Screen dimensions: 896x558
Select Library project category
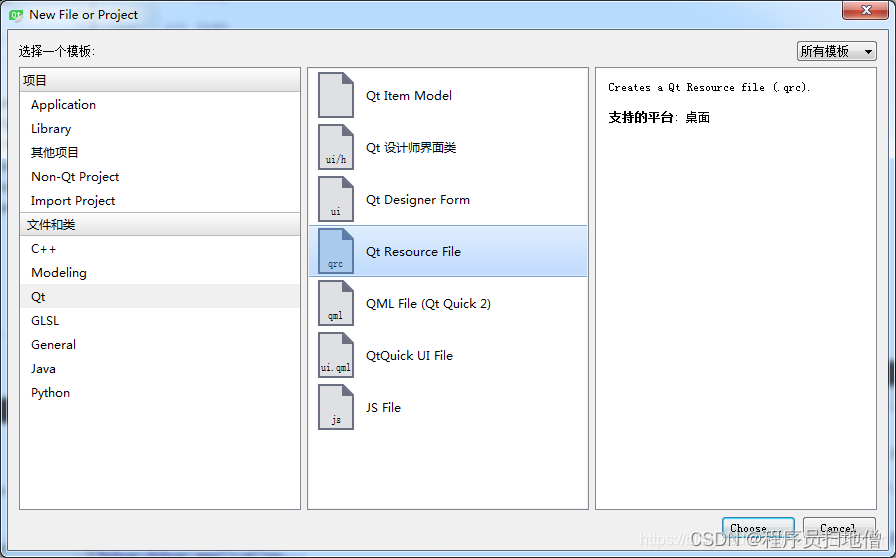(159, 129)
